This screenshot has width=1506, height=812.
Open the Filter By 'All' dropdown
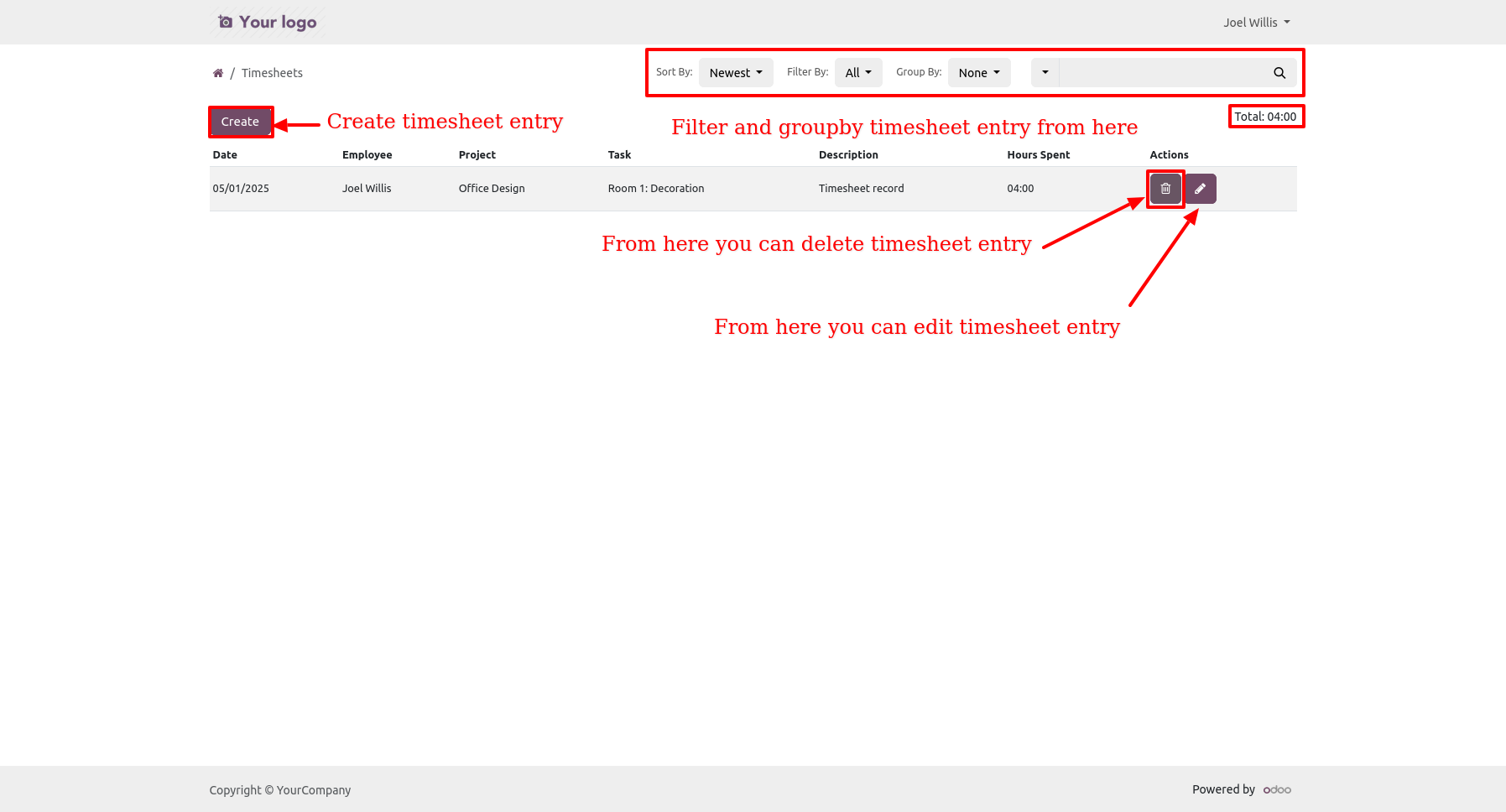coord(857,73)
